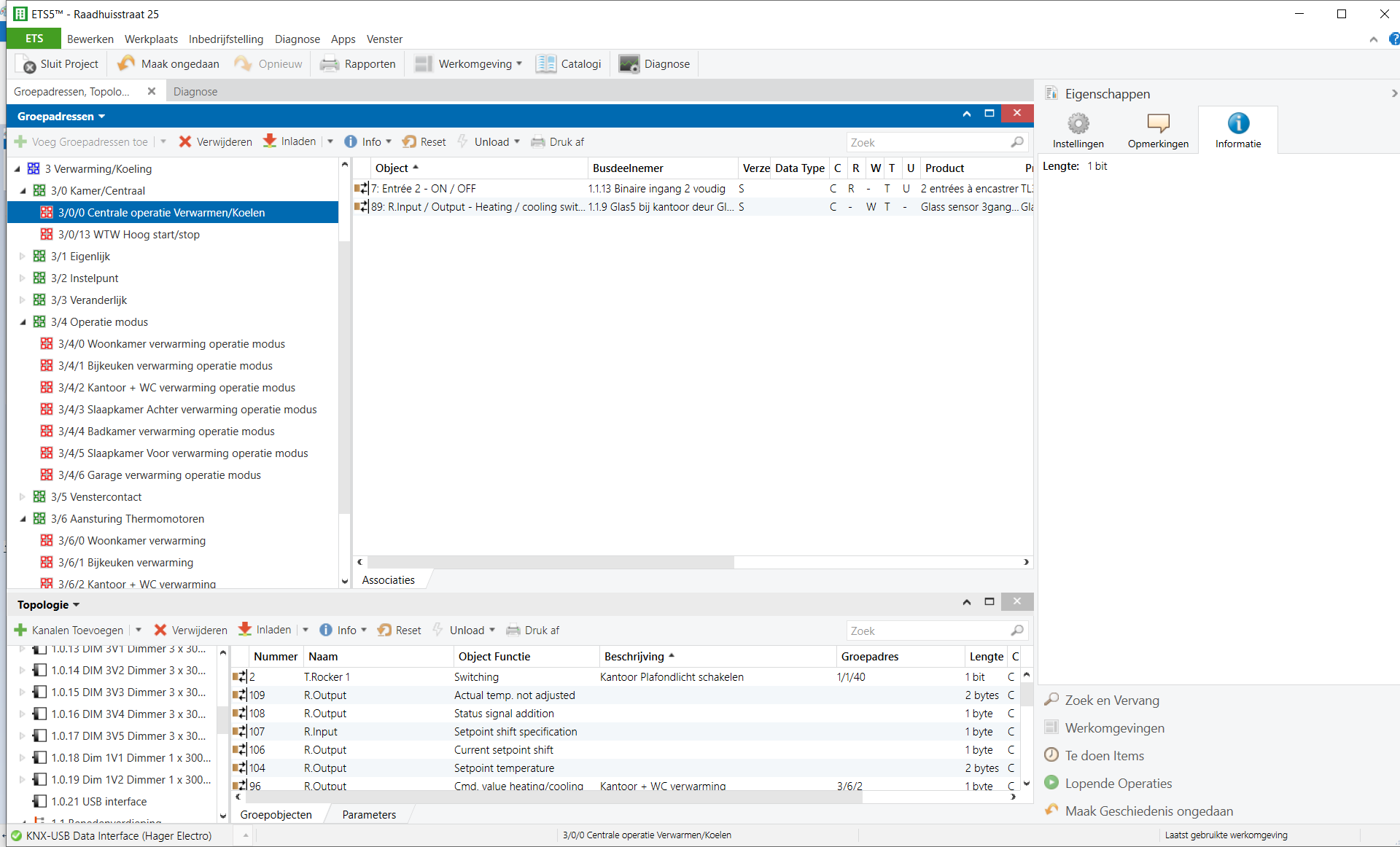Click Reset in Groepadressen toolbar
The image size is (1400, 847).
424,141
